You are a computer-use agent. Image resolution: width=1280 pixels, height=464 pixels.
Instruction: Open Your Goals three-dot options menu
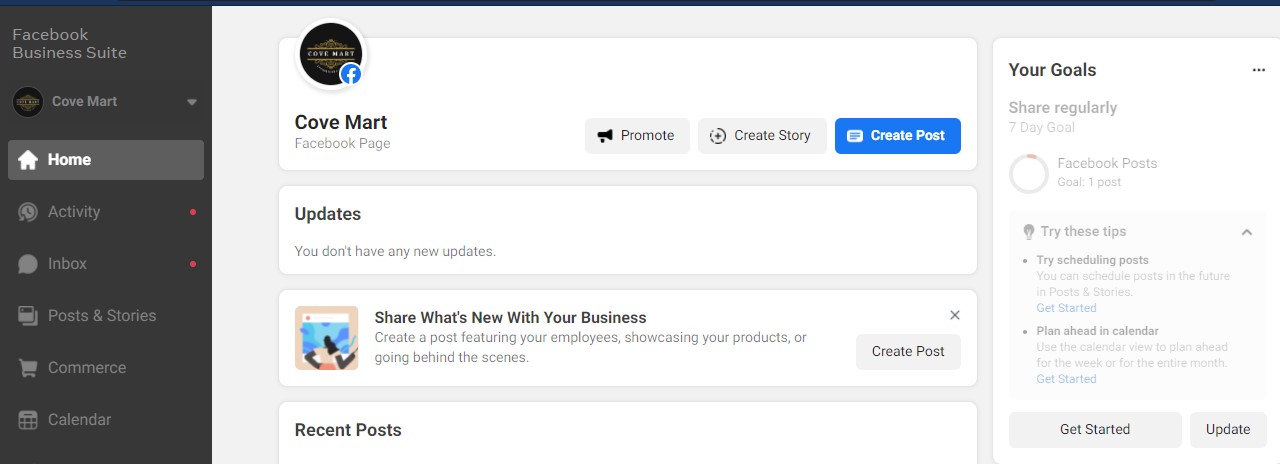pos(1259,70)
